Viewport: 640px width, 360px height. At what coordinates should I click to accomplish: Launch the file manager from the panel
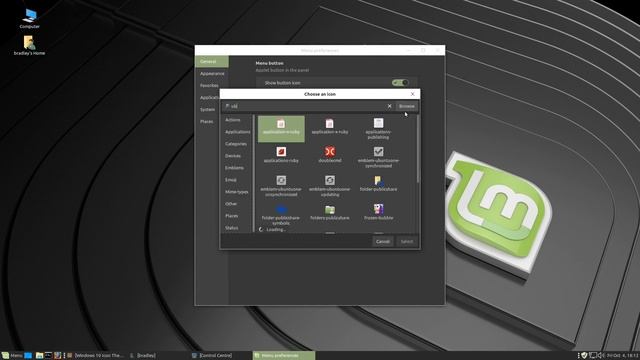tap(39, 356)
